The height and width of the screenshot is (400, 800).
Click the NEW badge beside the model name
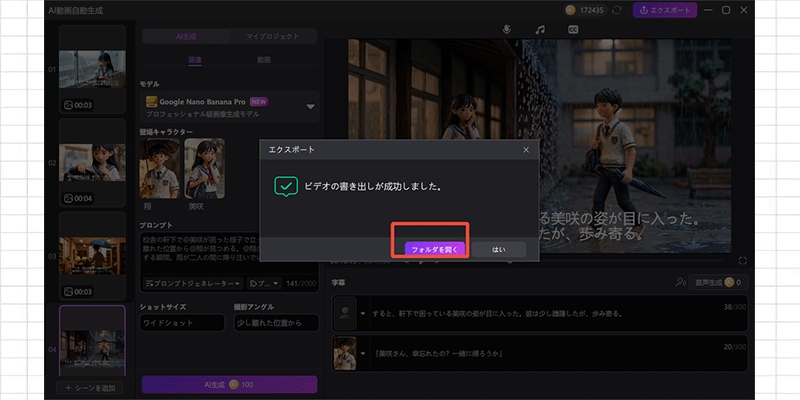(x=259, y=102)
